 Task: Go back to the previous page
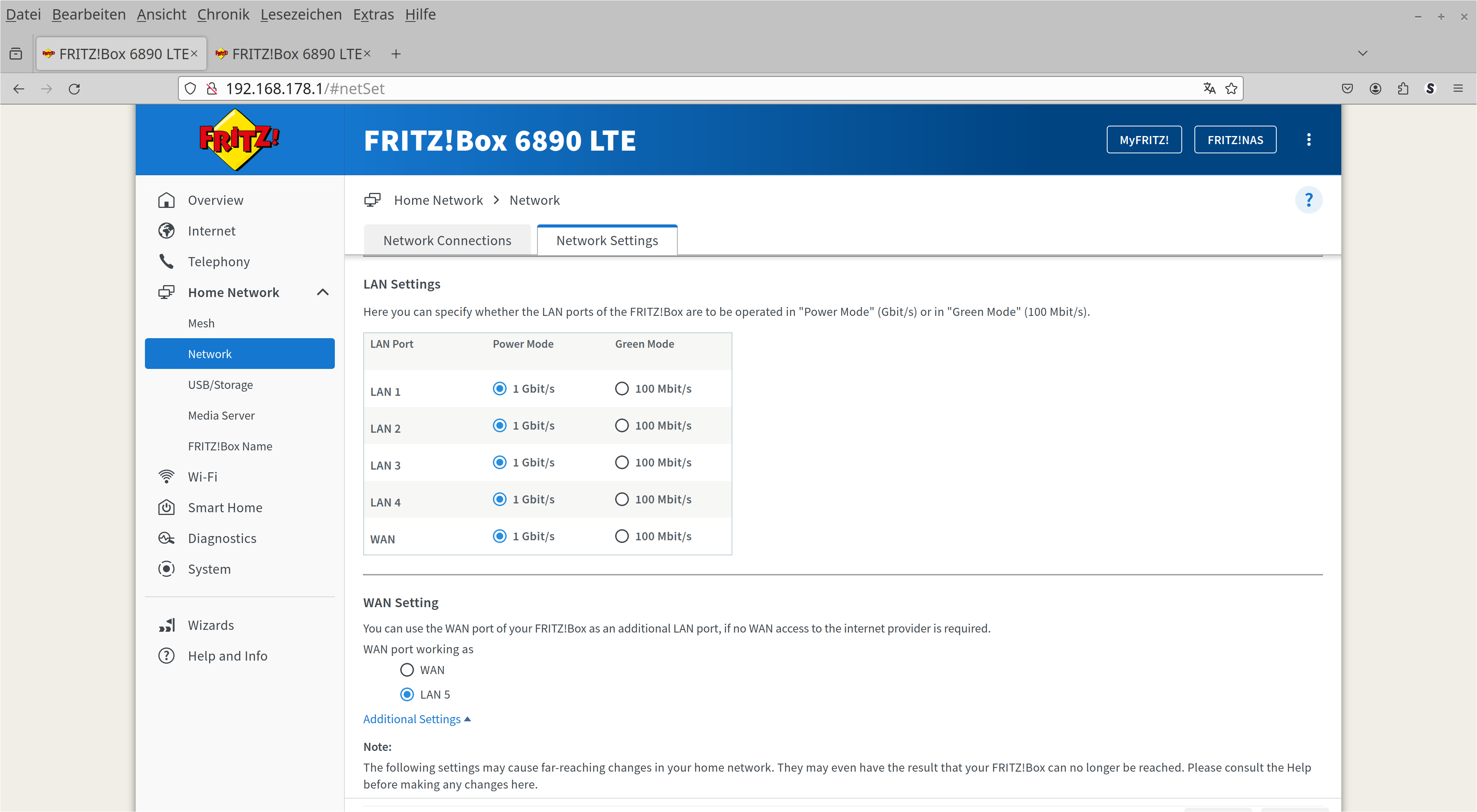coord(19,89)
